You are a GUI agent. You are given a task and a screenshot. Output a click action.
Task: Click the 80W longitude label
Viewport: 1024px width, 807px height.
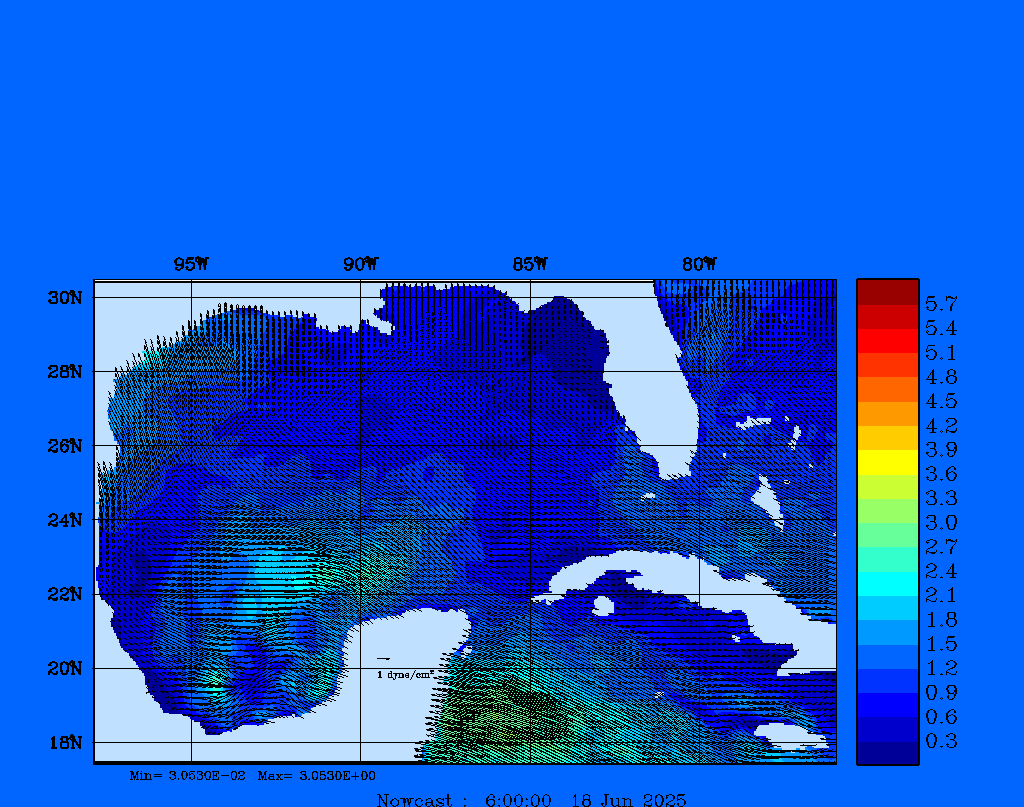(x=699, y=264)
